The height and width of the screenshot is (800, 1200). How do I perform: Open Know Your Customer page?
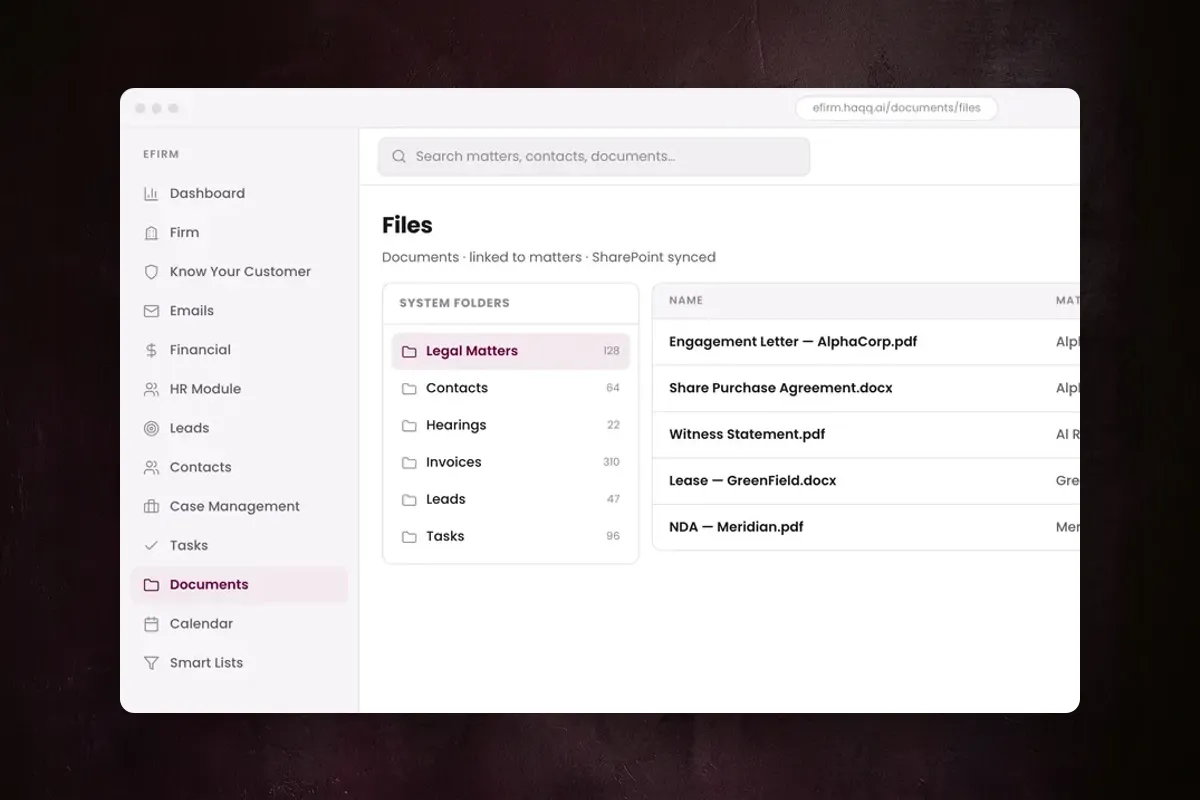coord(239,271)
